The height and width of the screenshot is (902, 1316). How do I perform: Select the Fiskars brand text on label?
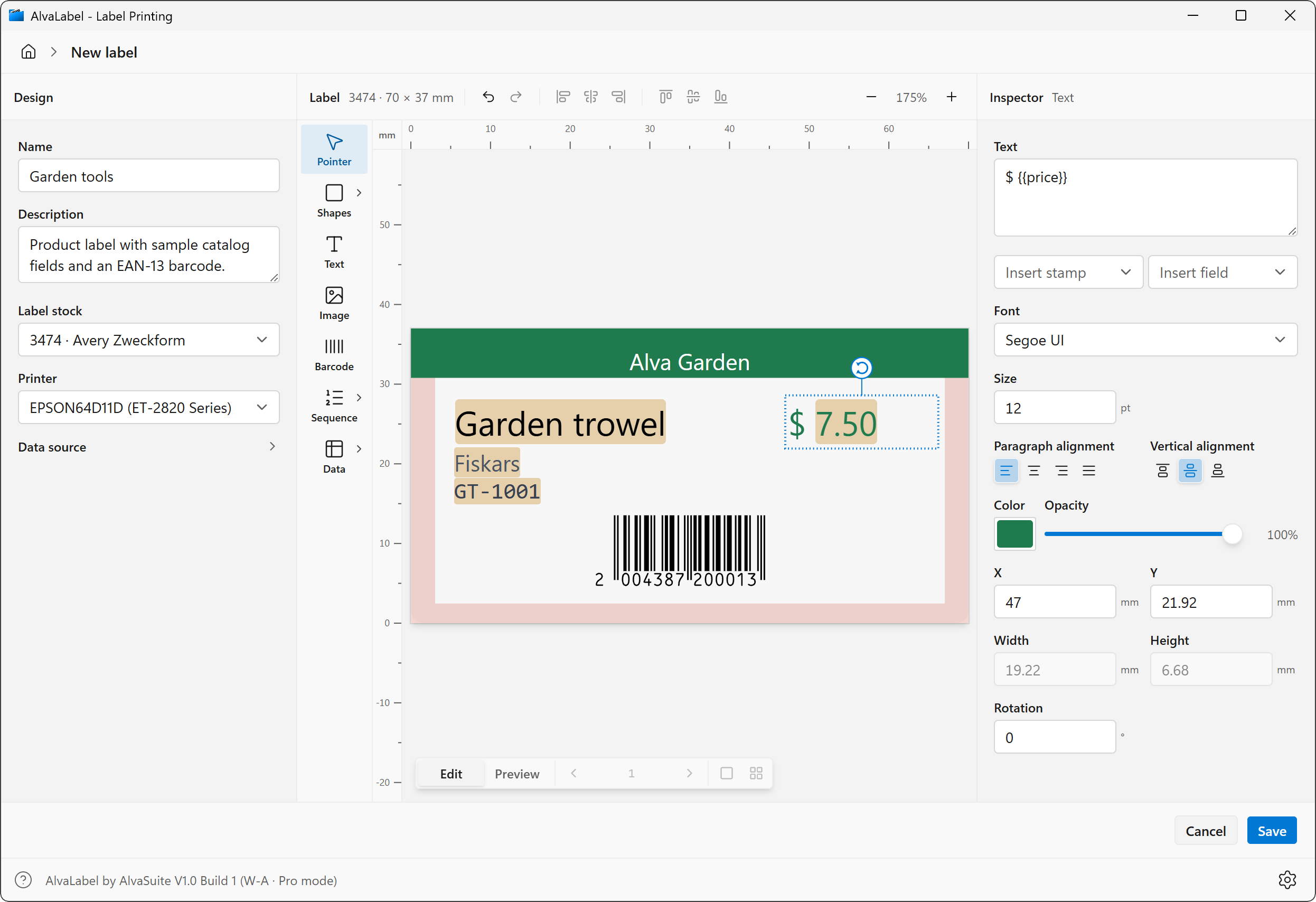click(487, 463)
